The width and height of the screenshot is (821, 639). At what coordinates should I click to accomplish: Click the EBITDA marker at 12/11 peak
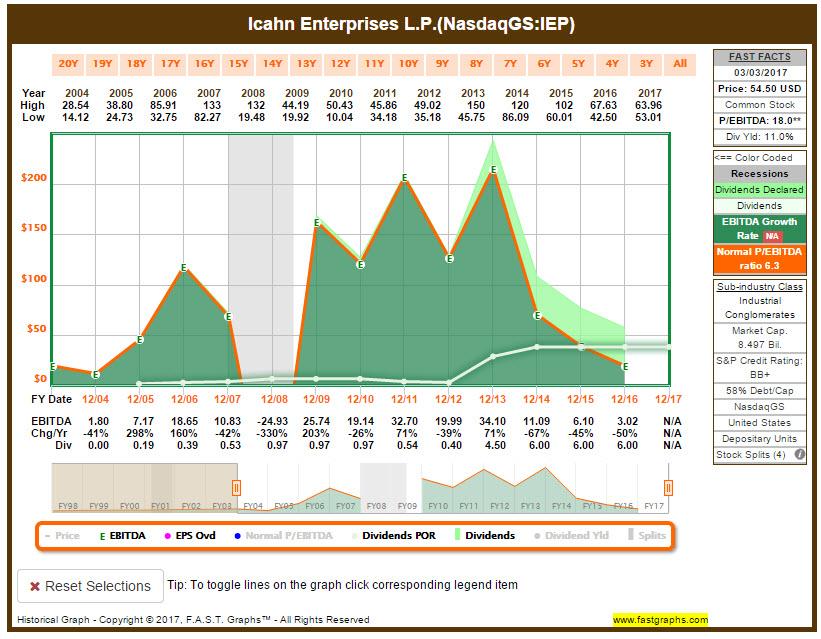pyautogui.click(x=405, y=178)
